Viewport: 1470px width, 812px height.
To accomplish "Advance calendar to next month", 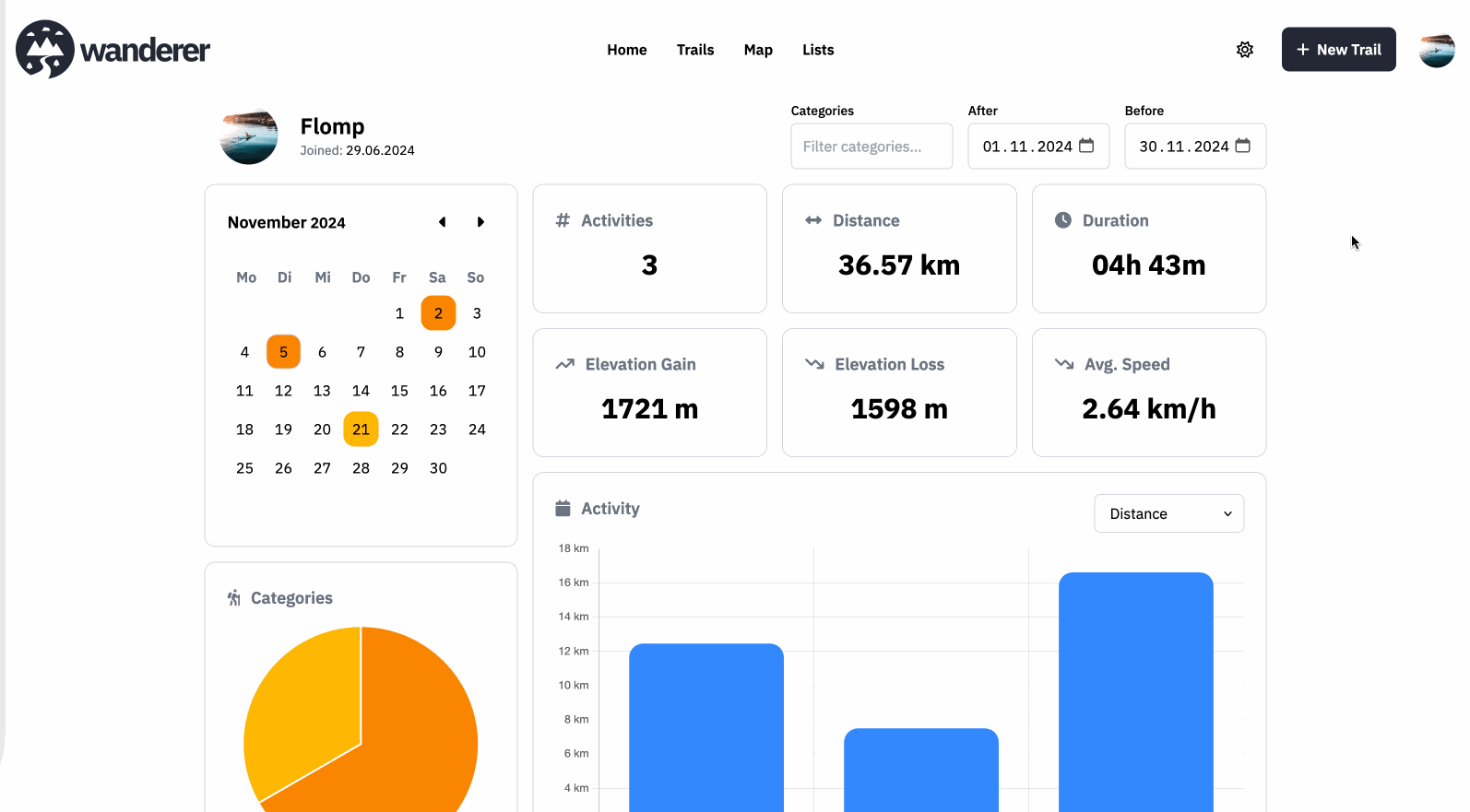I will click(480, 222).
